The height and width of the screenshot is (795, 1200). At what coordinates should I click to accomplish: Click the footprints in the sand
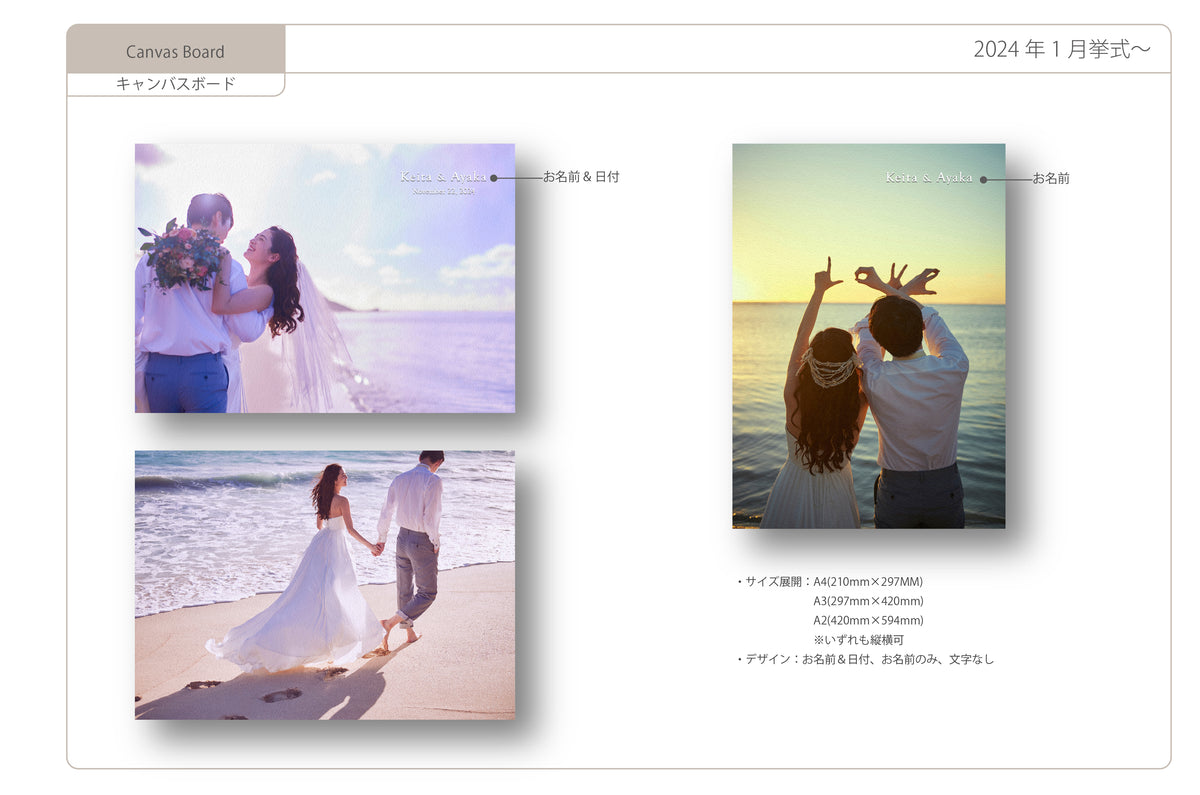click(280, 693)
